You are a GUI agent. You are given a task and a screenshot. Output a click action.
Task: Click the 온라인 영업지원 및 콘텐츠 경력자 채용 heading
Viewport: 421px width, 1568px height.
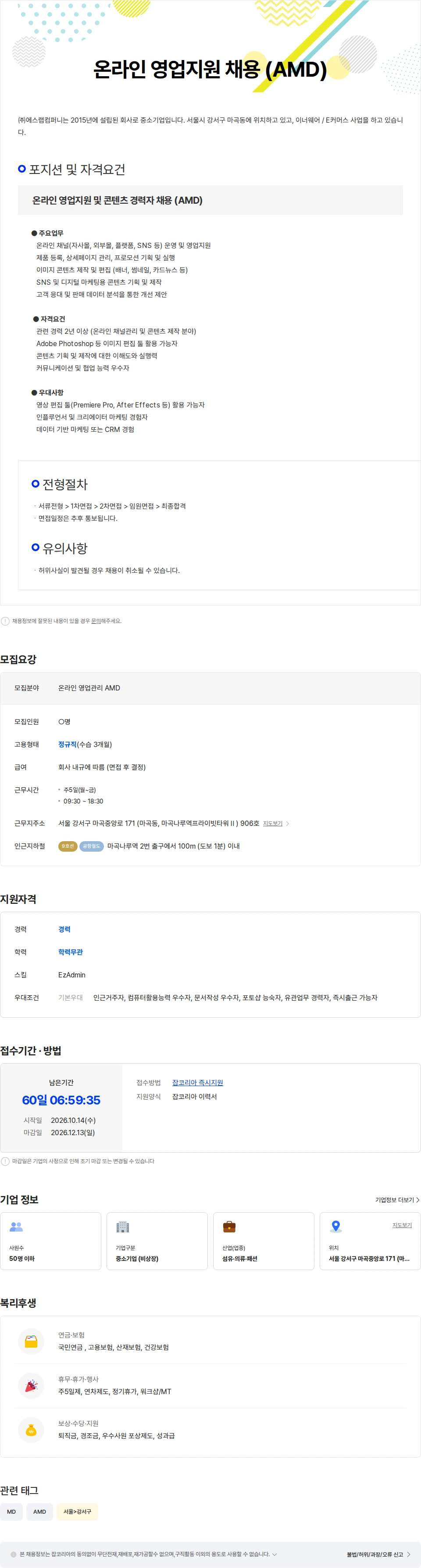[118, 200]
